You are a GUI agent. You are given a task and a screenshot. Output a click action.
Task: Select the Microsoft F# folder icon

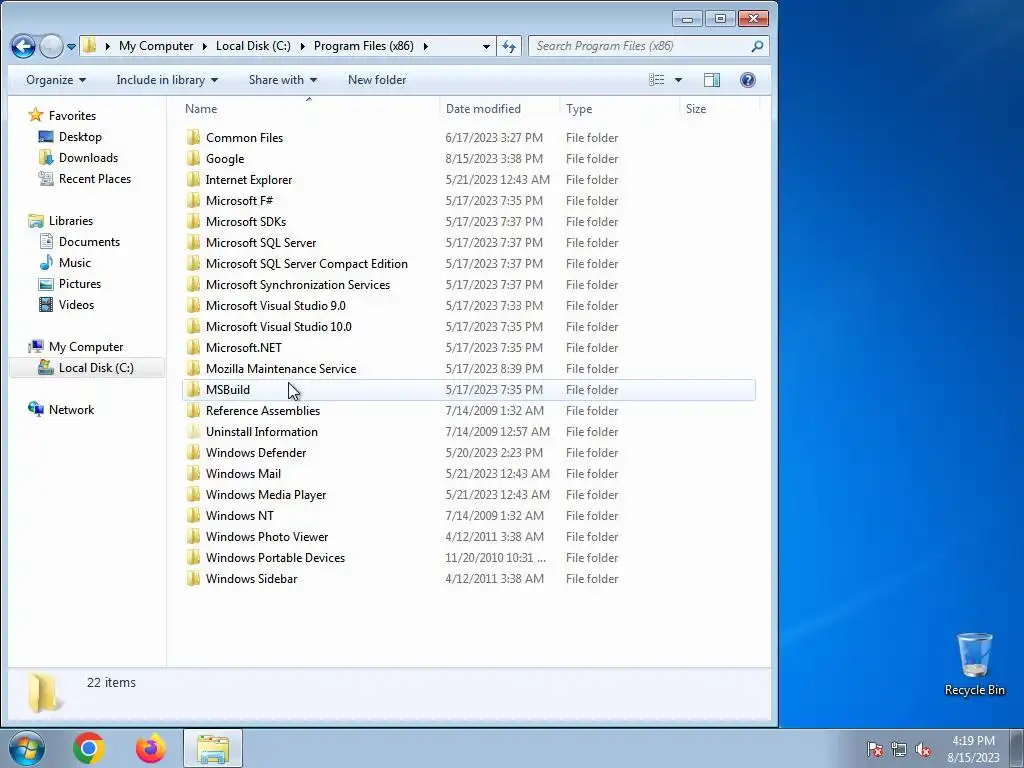[x=193, y=200]
